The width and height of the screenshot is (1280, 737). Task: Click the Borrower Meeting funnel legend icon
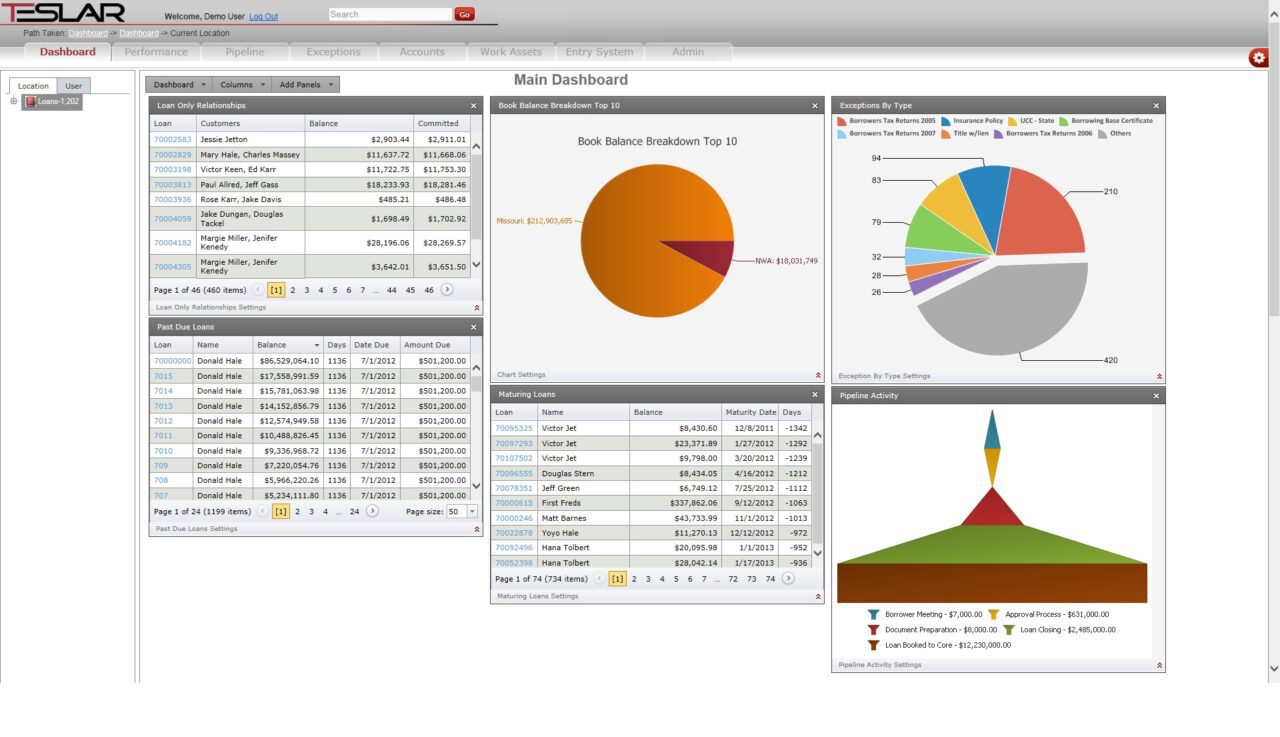pos(873,614)
